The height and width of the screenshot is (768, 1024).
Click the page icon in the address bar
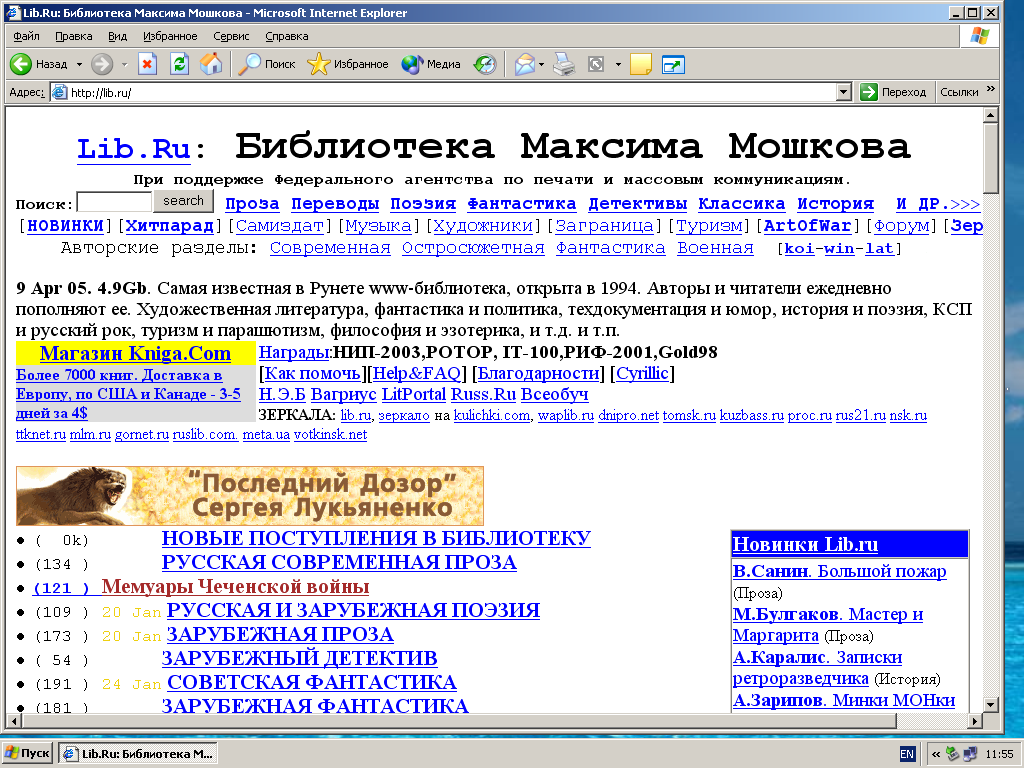(59, 92)
